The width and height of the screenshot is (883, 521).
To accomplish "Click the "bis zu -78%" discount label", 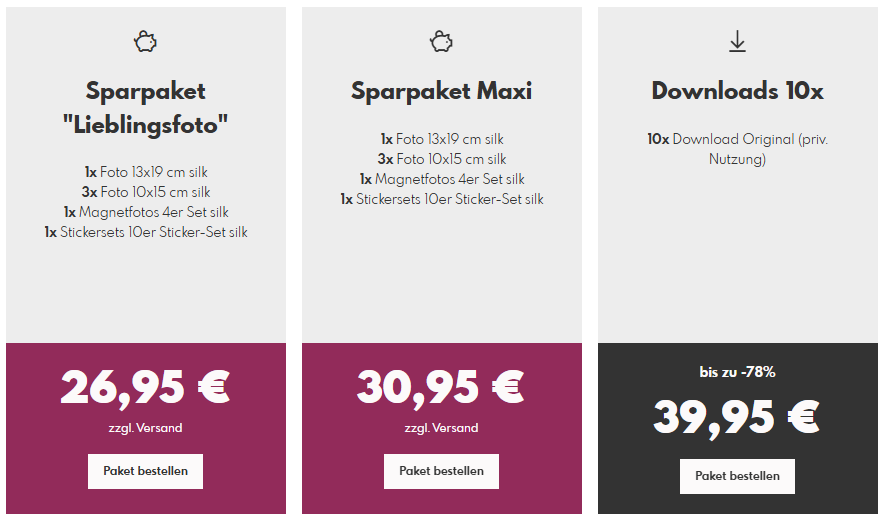I will tap(737, 372).
